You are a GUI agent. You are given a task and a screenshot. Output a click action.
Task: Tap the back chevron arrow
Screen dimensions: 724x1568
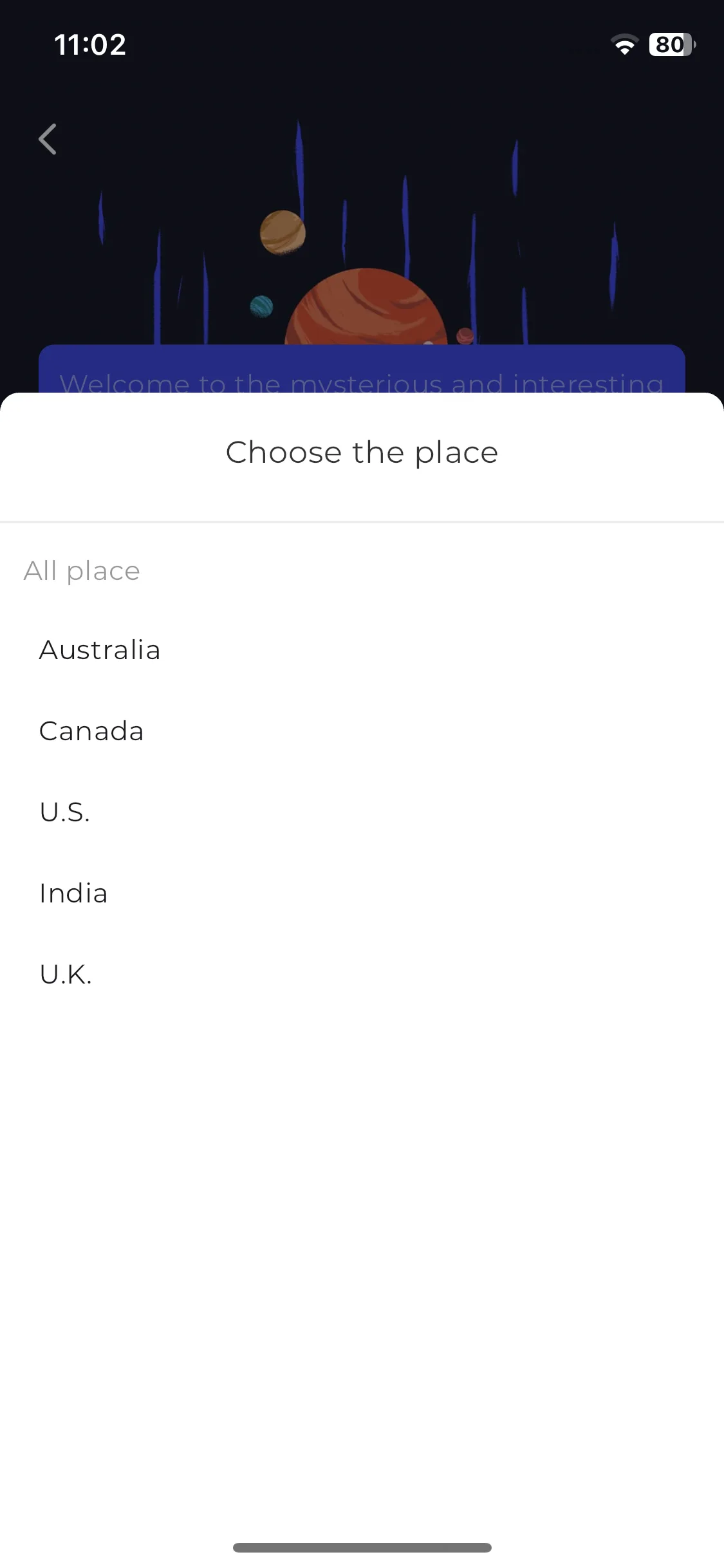48,139
